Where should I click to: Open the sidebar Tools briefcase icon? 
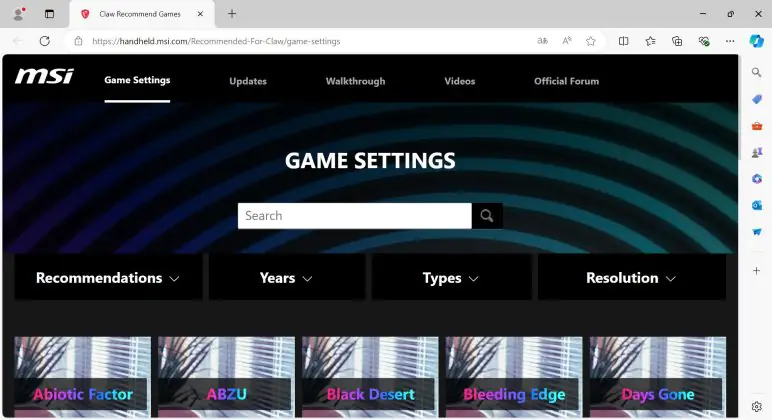tap(757, 126)
